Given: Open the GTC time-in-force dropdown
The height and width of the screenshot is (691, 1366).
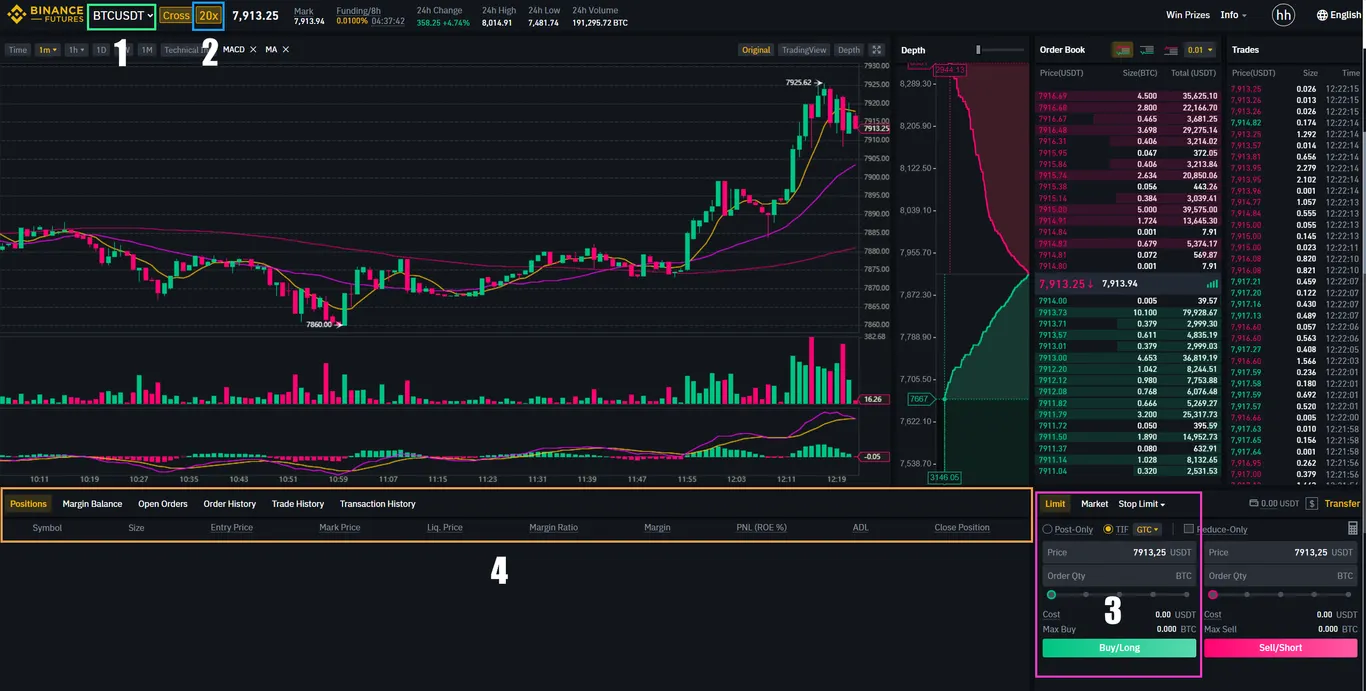Looking at the screenshot, I should point(1147,529).
